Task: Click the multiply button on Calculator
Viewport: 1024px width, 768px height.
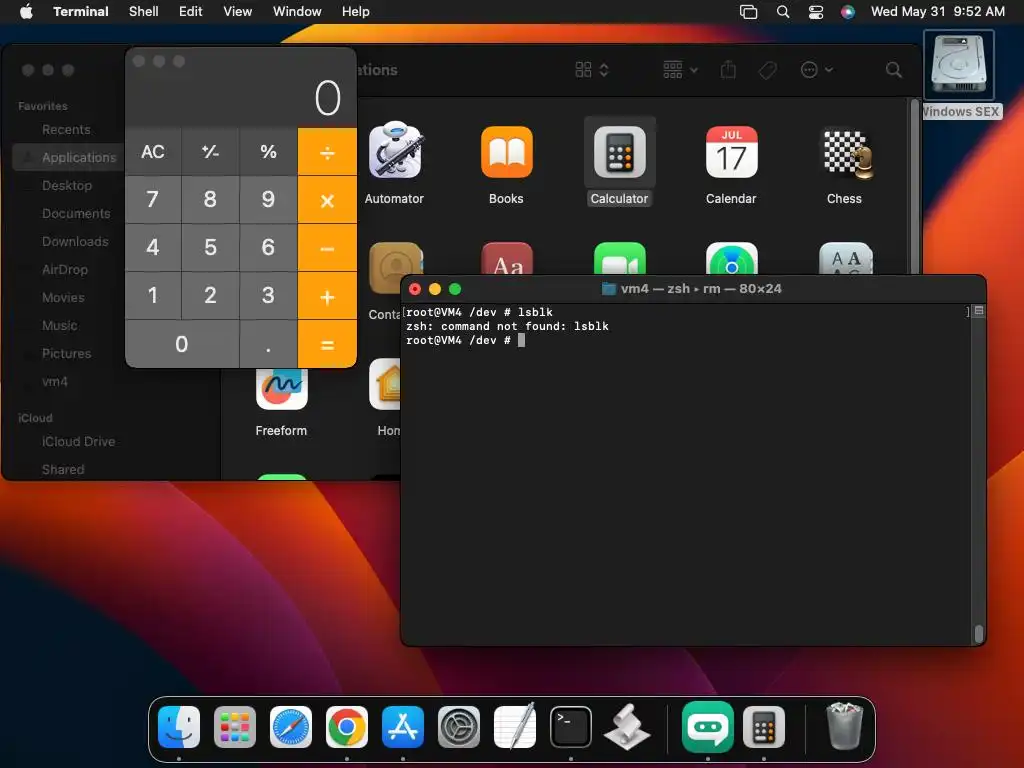Action: (327, 200)
